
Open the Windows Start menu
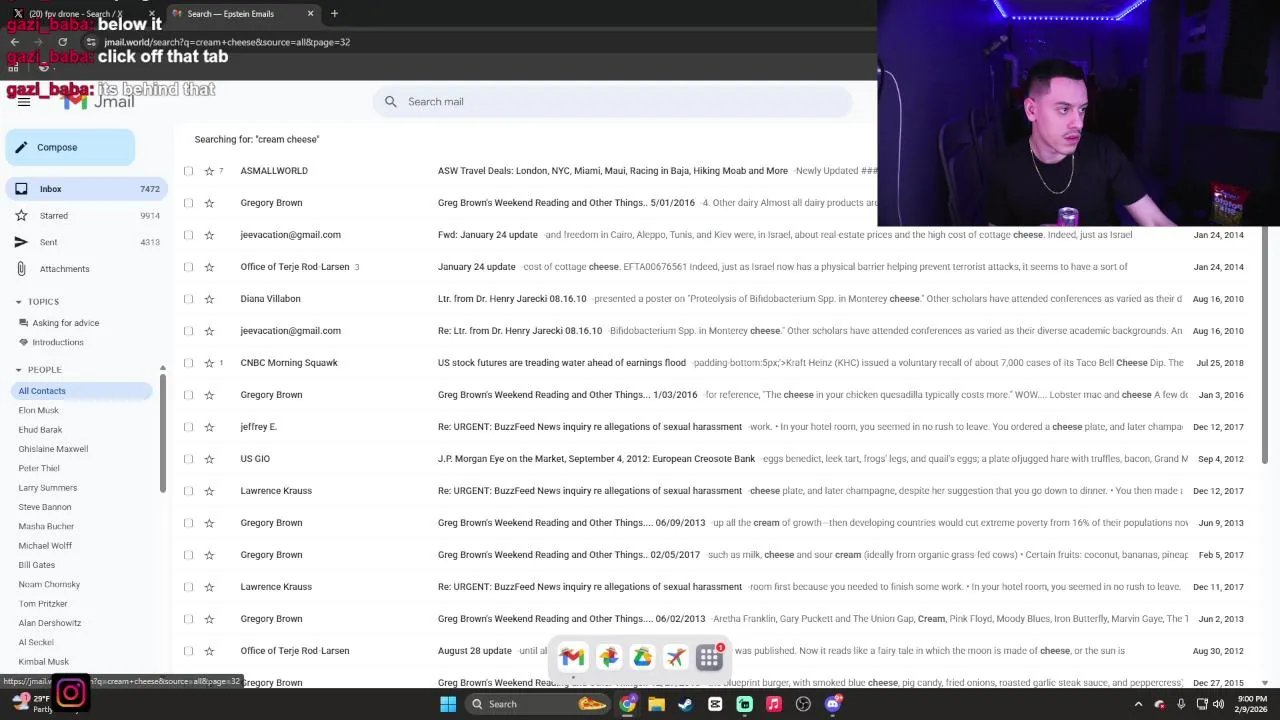(448, 704)
